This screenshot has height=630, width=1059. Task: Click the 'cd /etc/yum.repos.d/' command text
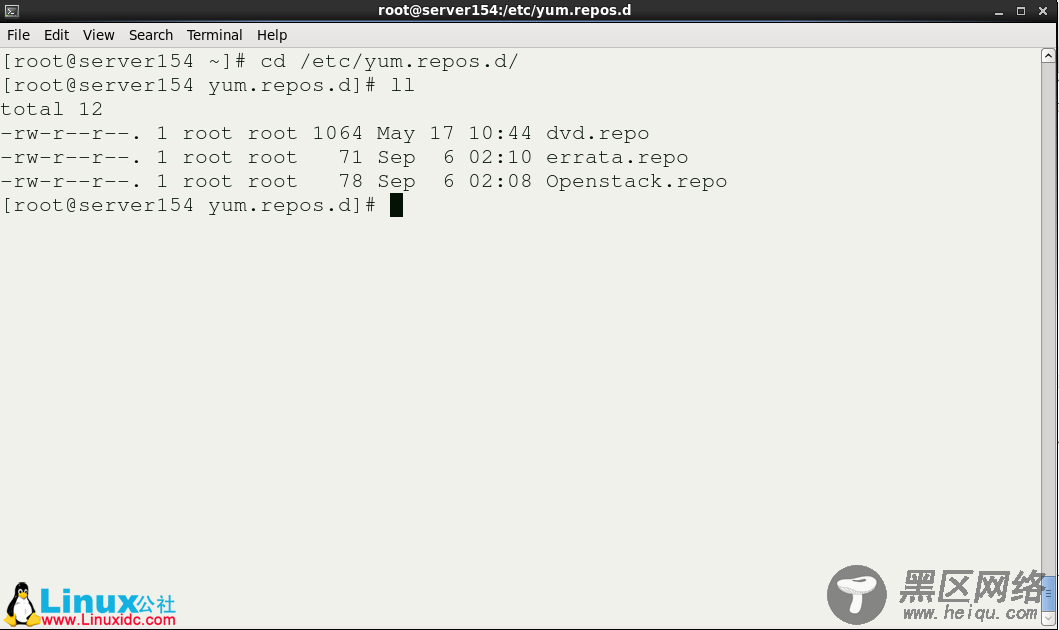389,62
